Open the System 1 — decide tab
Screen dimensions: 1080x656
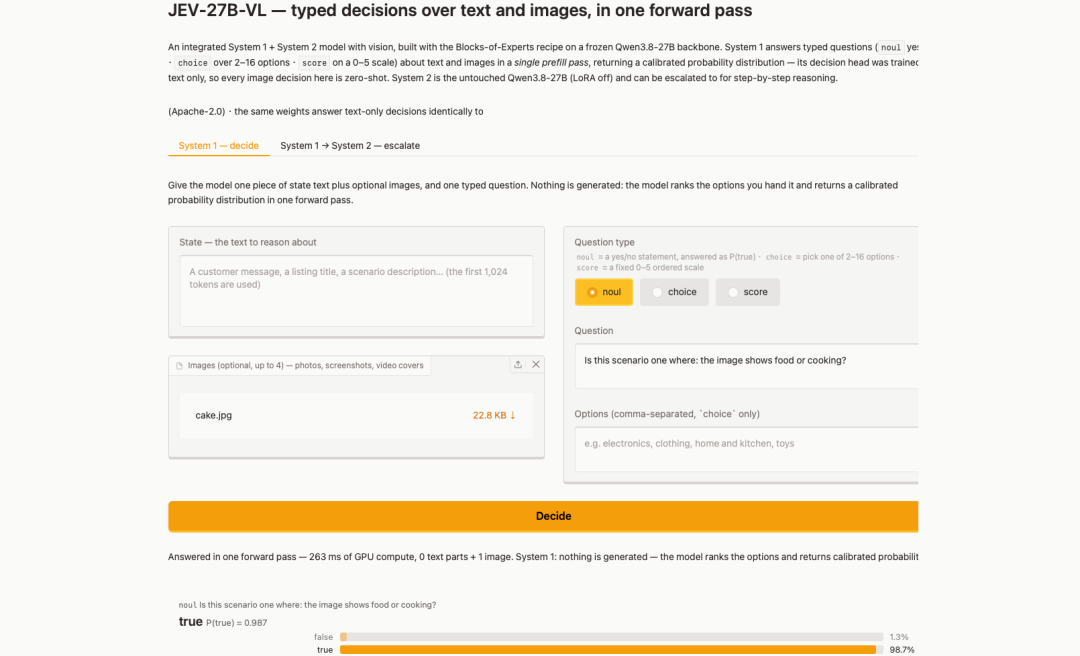coord(218,145)
